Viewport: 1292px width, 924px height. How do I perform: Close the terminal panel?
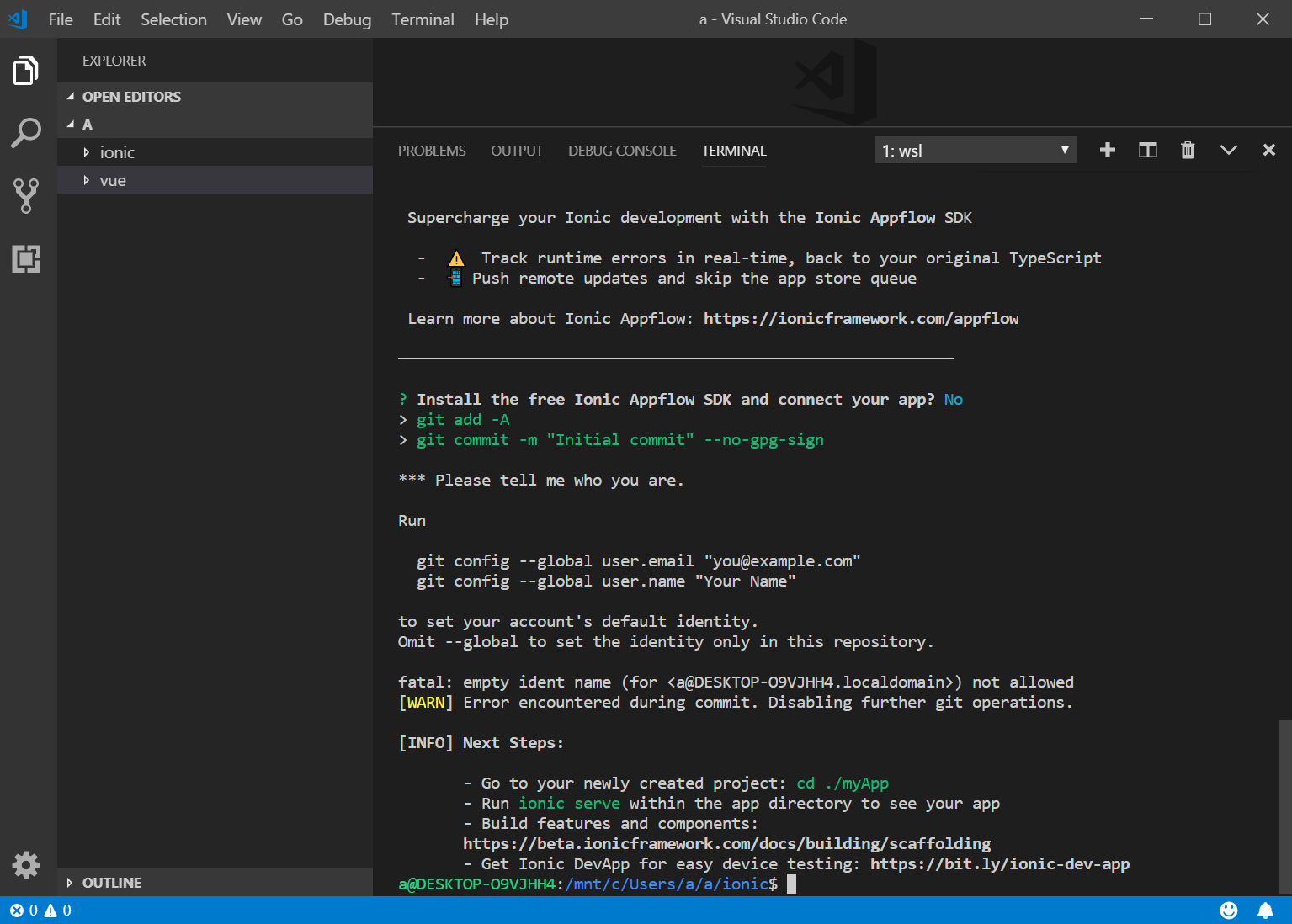tap(1268, 150)
